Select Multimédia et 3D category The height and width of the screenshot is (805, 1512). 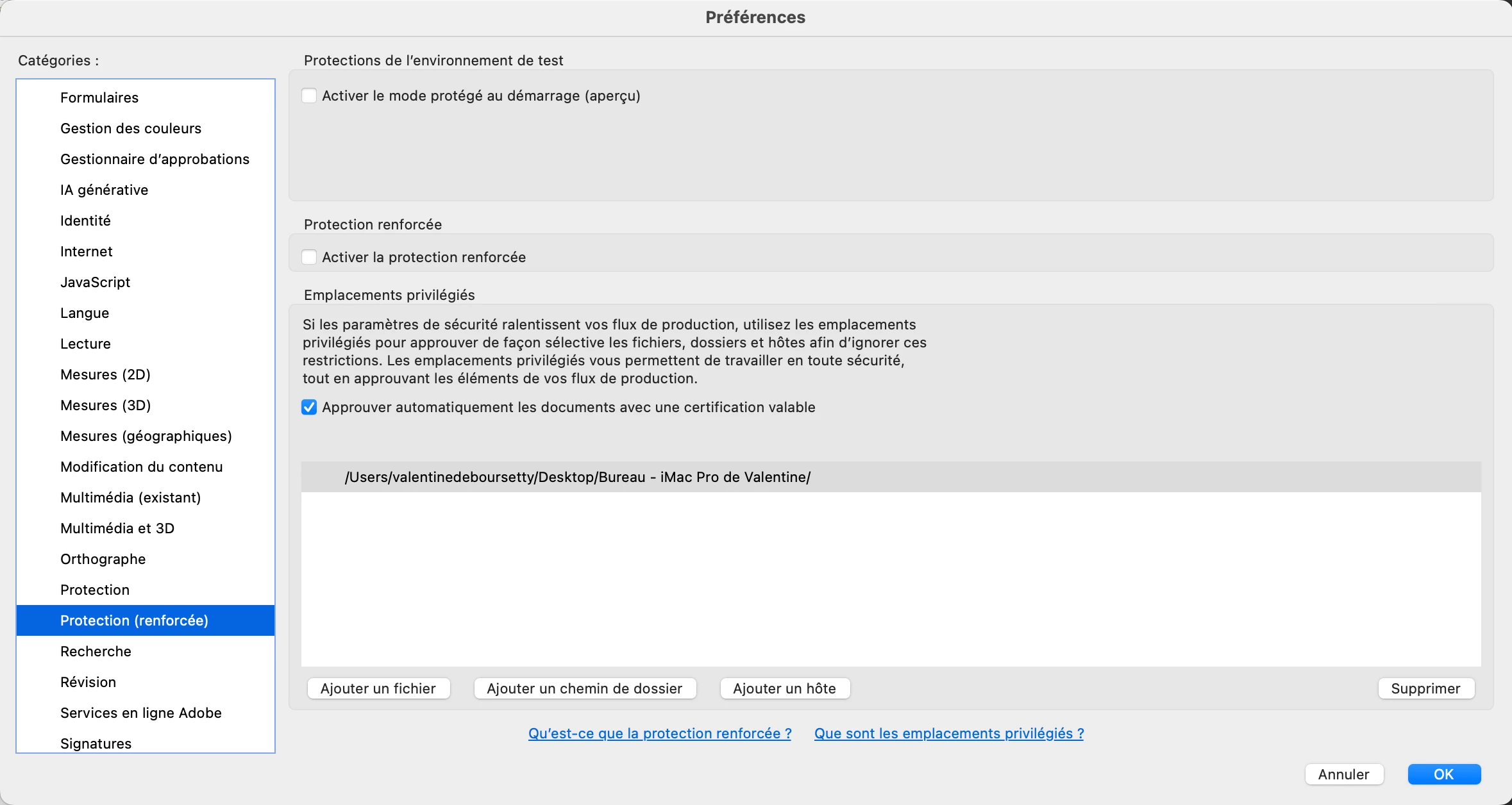[x=117, y=528]
